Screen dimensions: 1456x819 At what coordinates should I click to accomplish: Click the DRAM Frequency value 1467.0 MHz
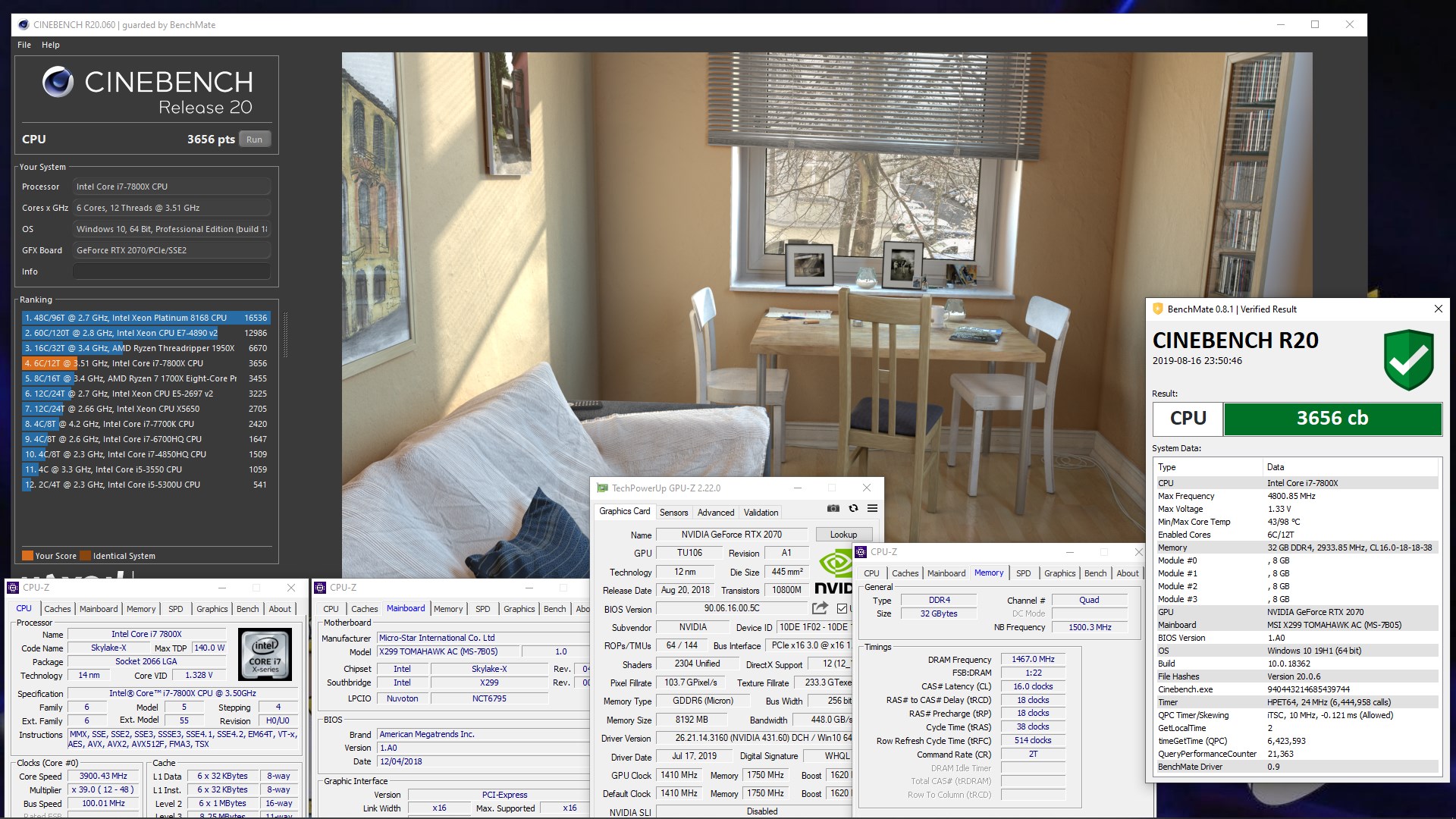click(1033, 659)
